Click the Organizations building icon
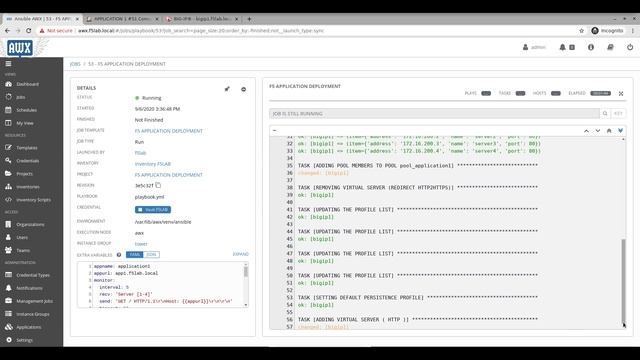The image size is (640, 360). click(9, 224)
